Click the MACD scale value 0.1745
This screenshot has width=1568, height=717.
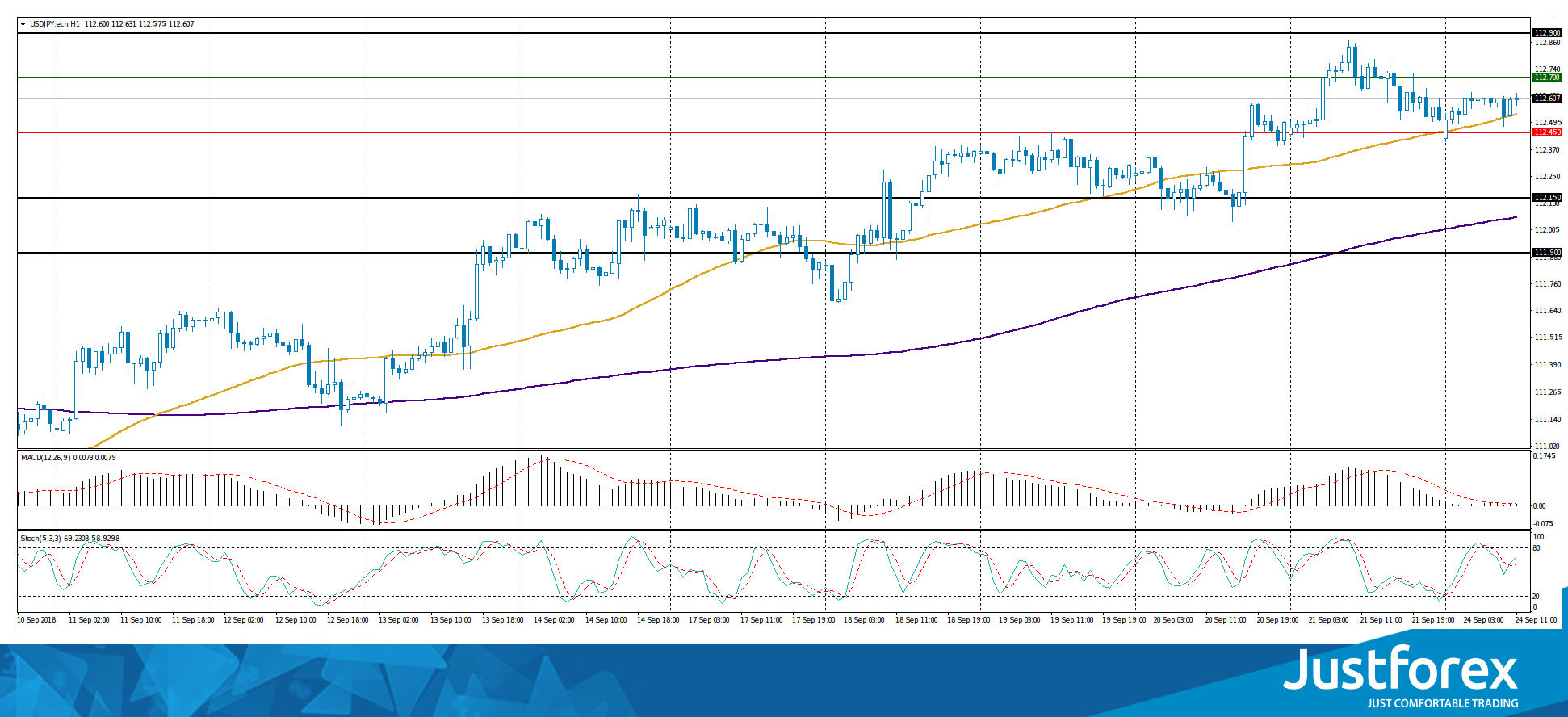coord(1544,456)
